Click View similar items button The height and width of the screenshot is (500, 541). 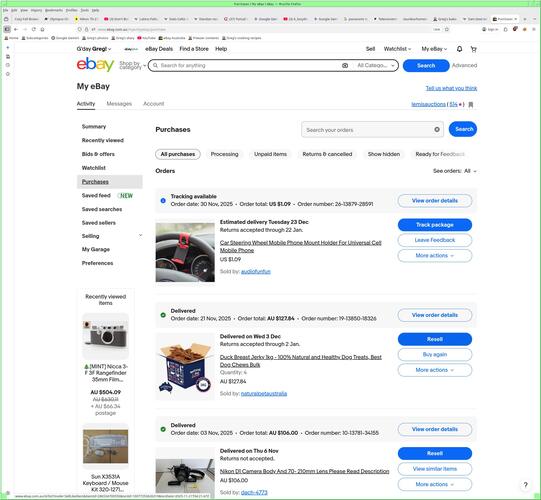point(435,469)
